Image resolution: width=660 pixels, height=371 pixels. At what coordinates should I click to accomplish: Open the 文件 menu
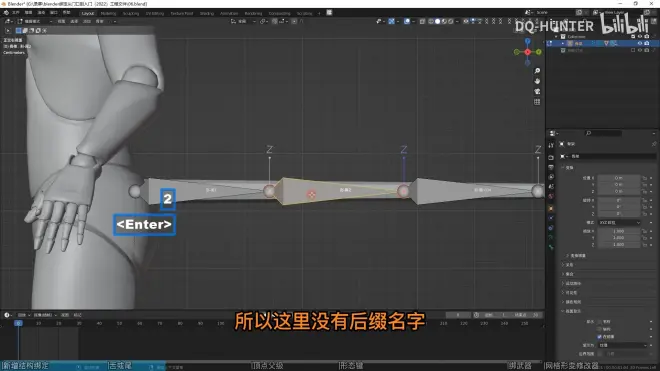point(16,13)
